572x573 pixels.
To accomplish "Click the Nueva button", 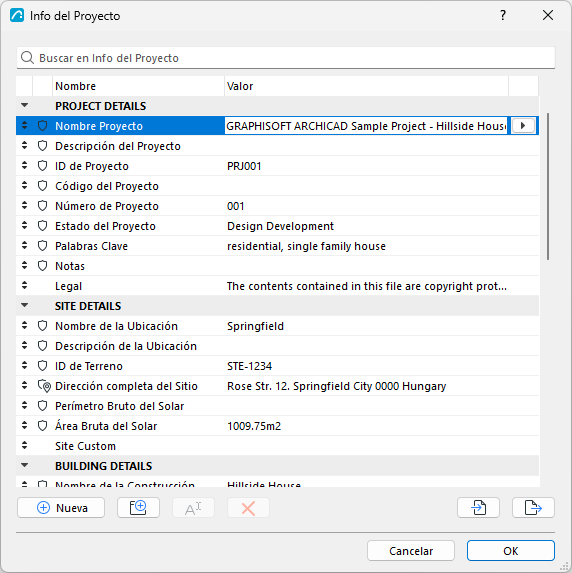I will tap(61, 507).
